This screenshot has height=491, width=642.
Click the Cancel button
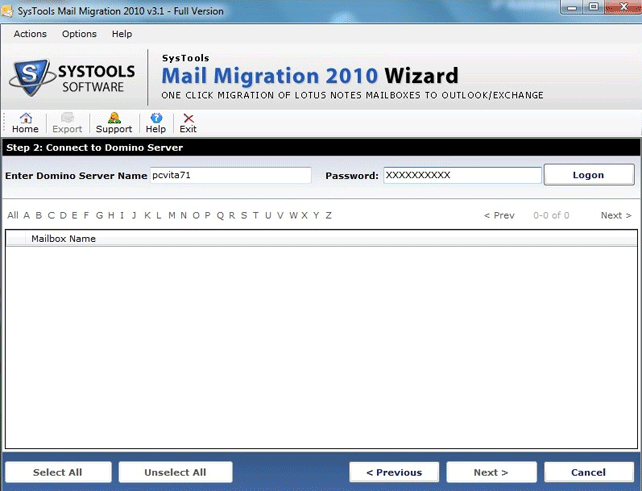589,472
